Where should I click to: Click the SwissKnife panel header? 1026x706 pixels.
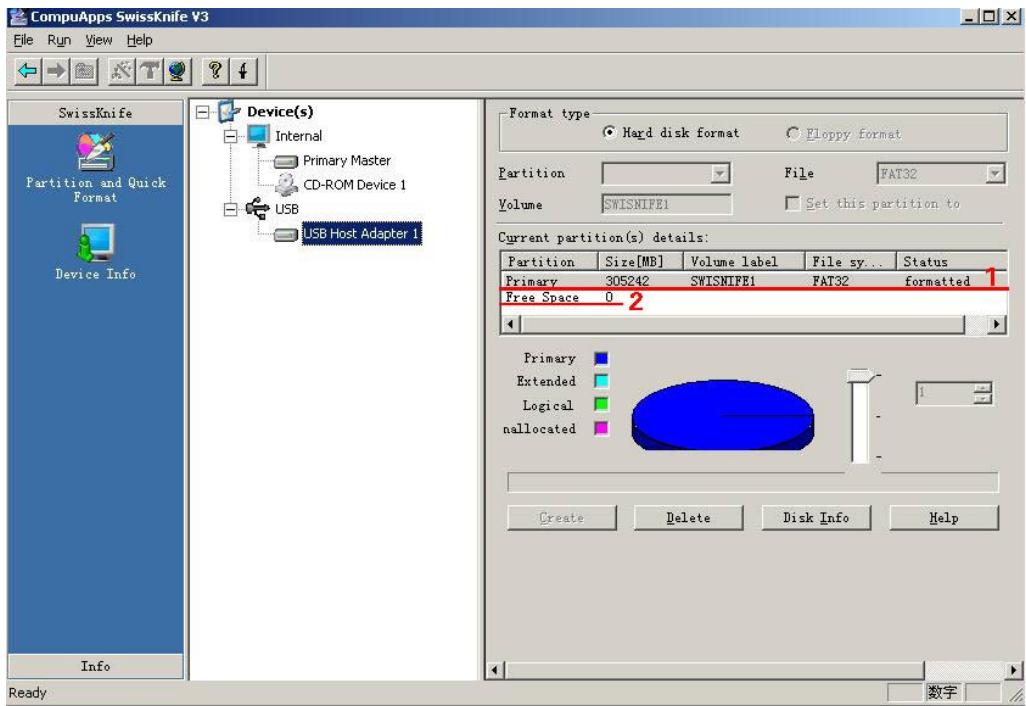coord(96,113)
